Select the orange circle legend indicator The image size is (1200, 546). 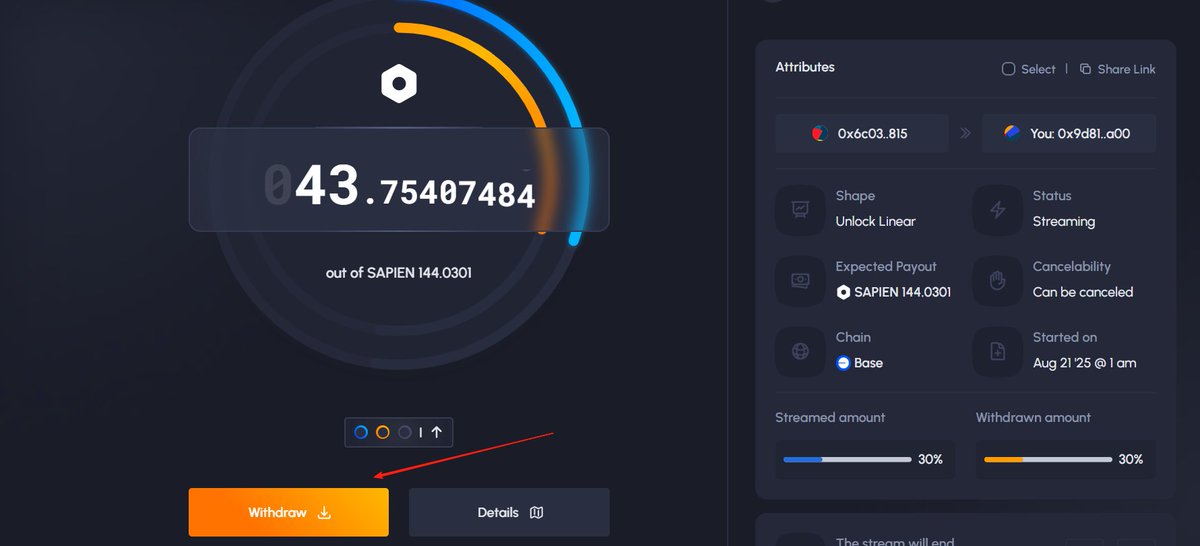tap(382, 432)
